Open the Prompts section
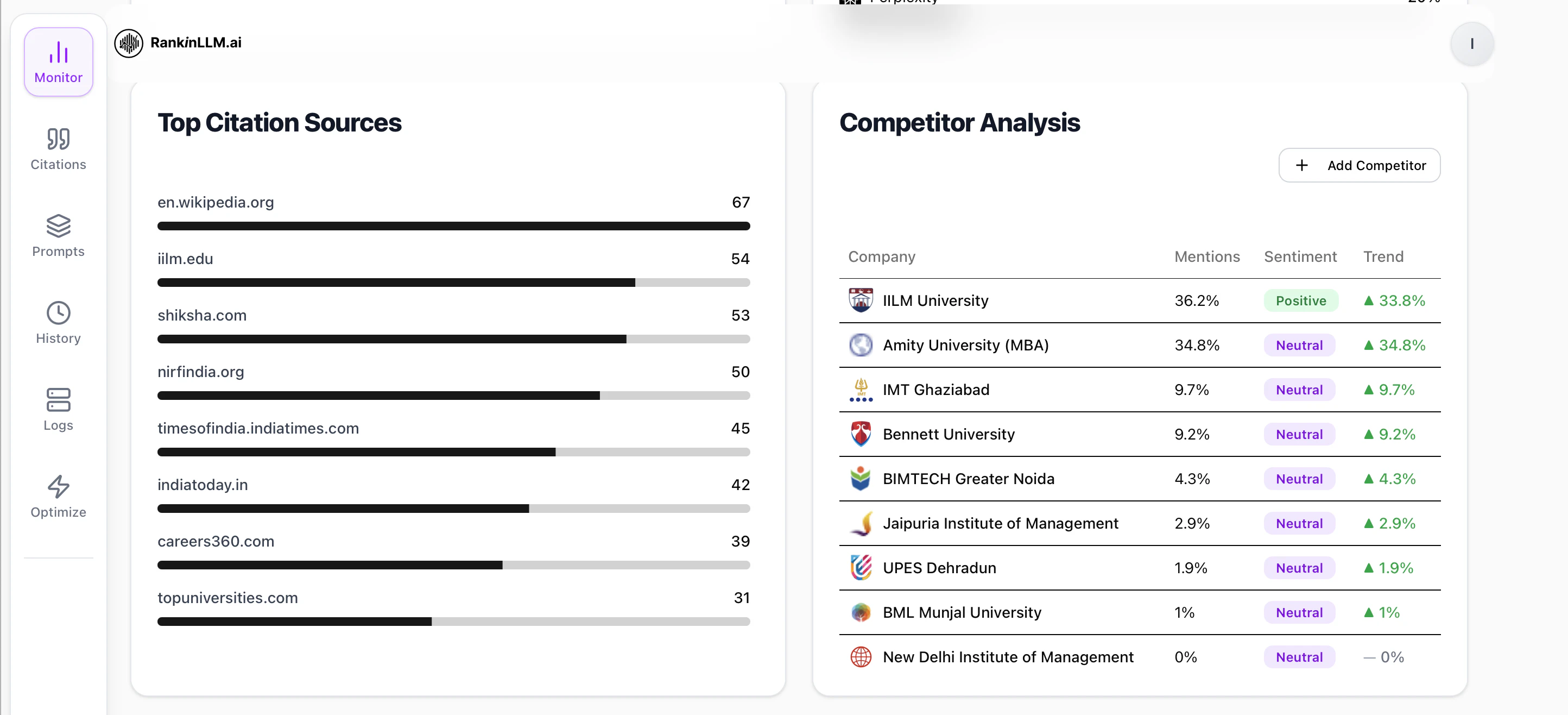 [x=59, y=236]
